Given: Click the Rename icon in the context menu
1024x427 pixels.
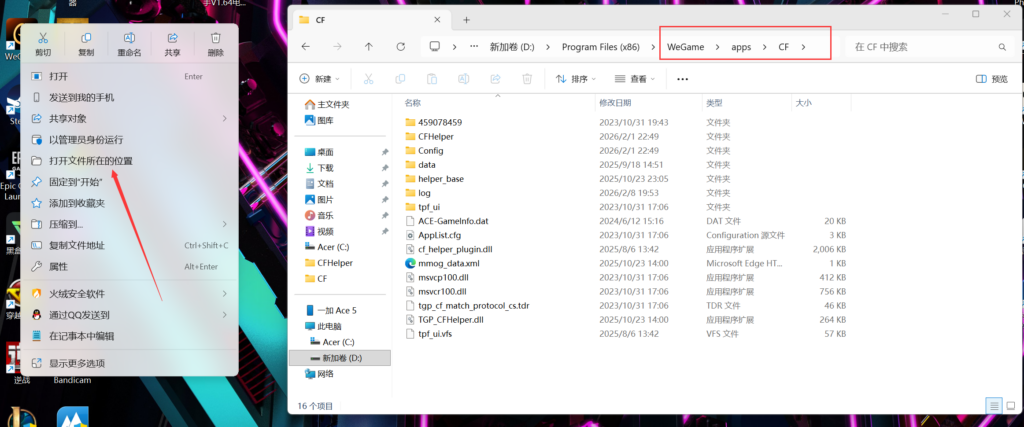Looking at the screenshot, I should 129,39.
